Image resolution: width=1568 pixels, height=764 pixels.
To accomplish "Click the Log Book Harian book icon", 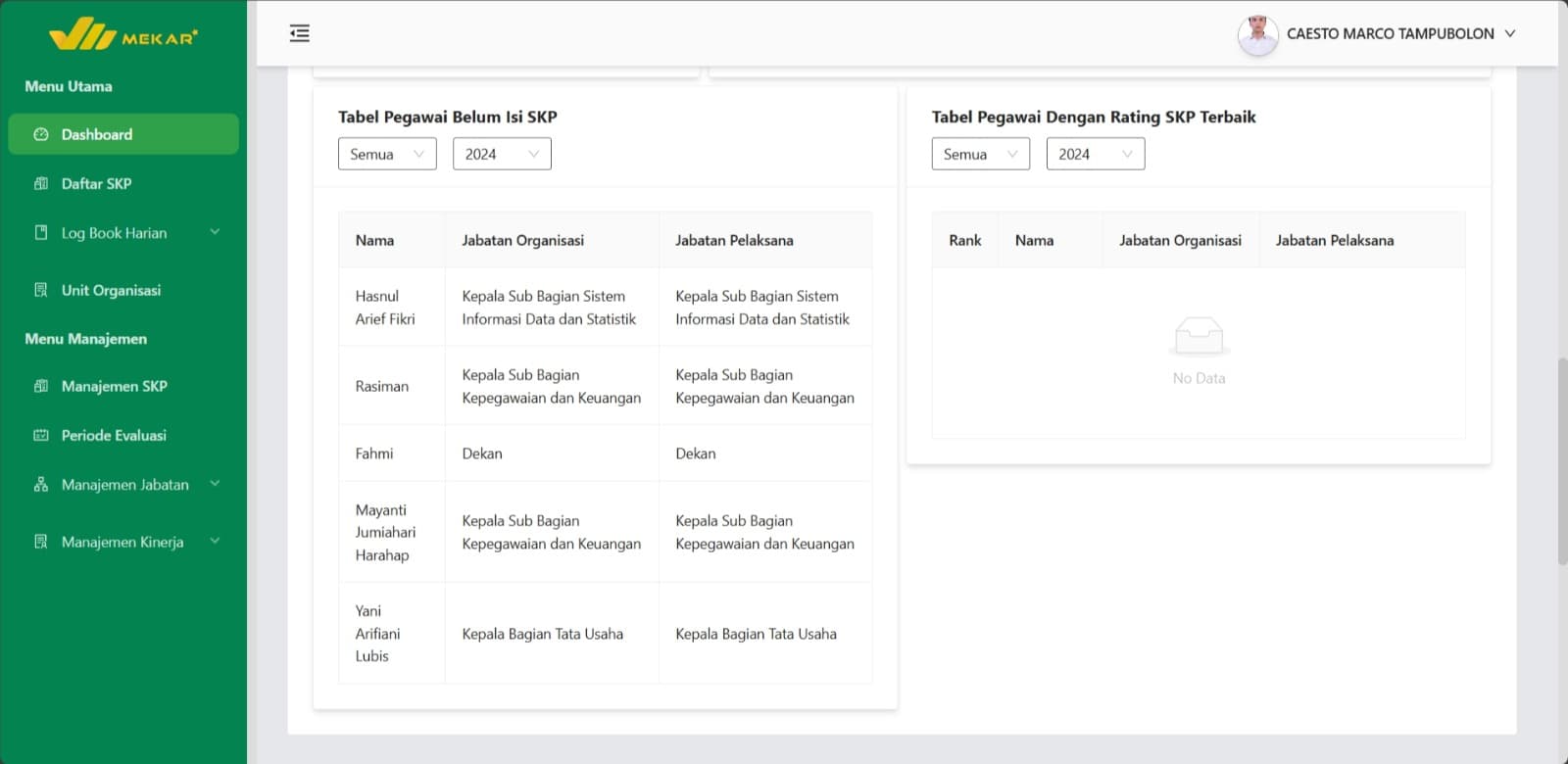I will (x=41, y=233).
